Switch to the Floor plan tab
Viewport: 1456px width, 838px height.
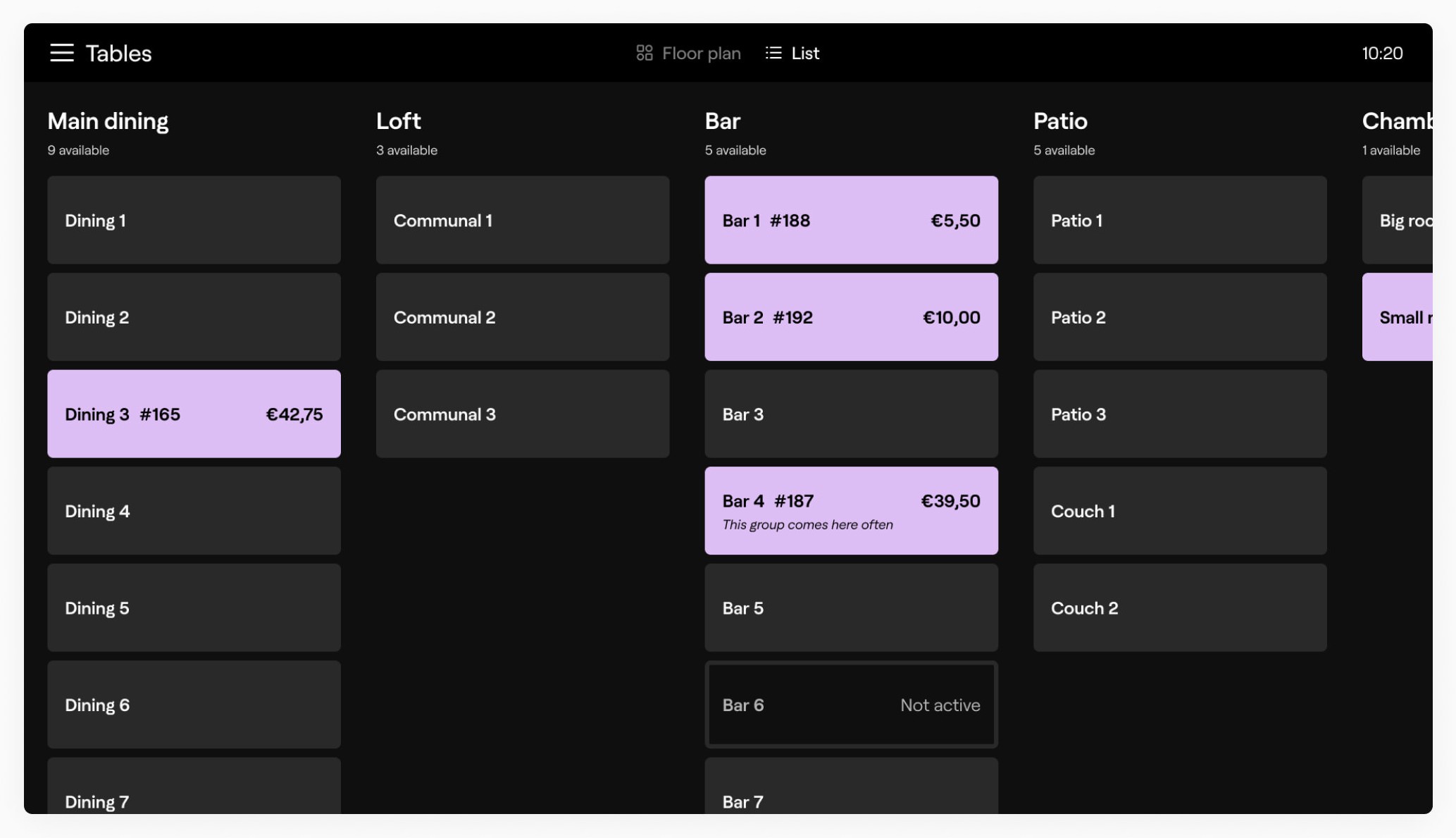(688, 53)
